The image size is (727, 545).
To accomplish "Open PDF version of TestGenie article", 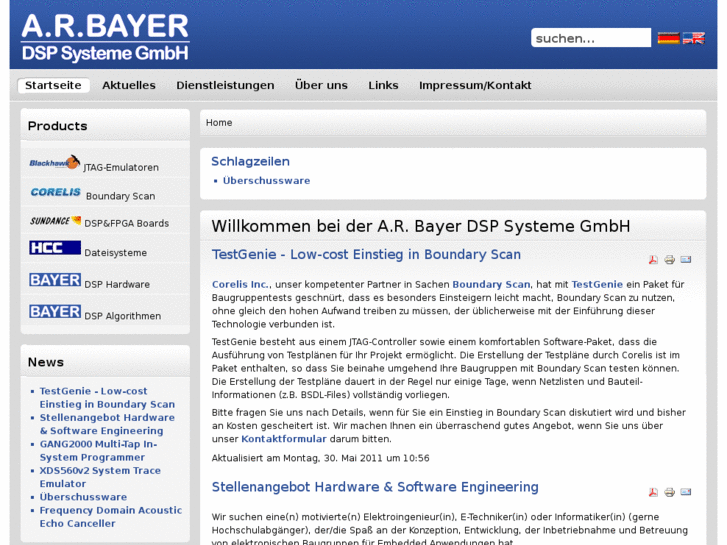I will [x=653, y=260].
